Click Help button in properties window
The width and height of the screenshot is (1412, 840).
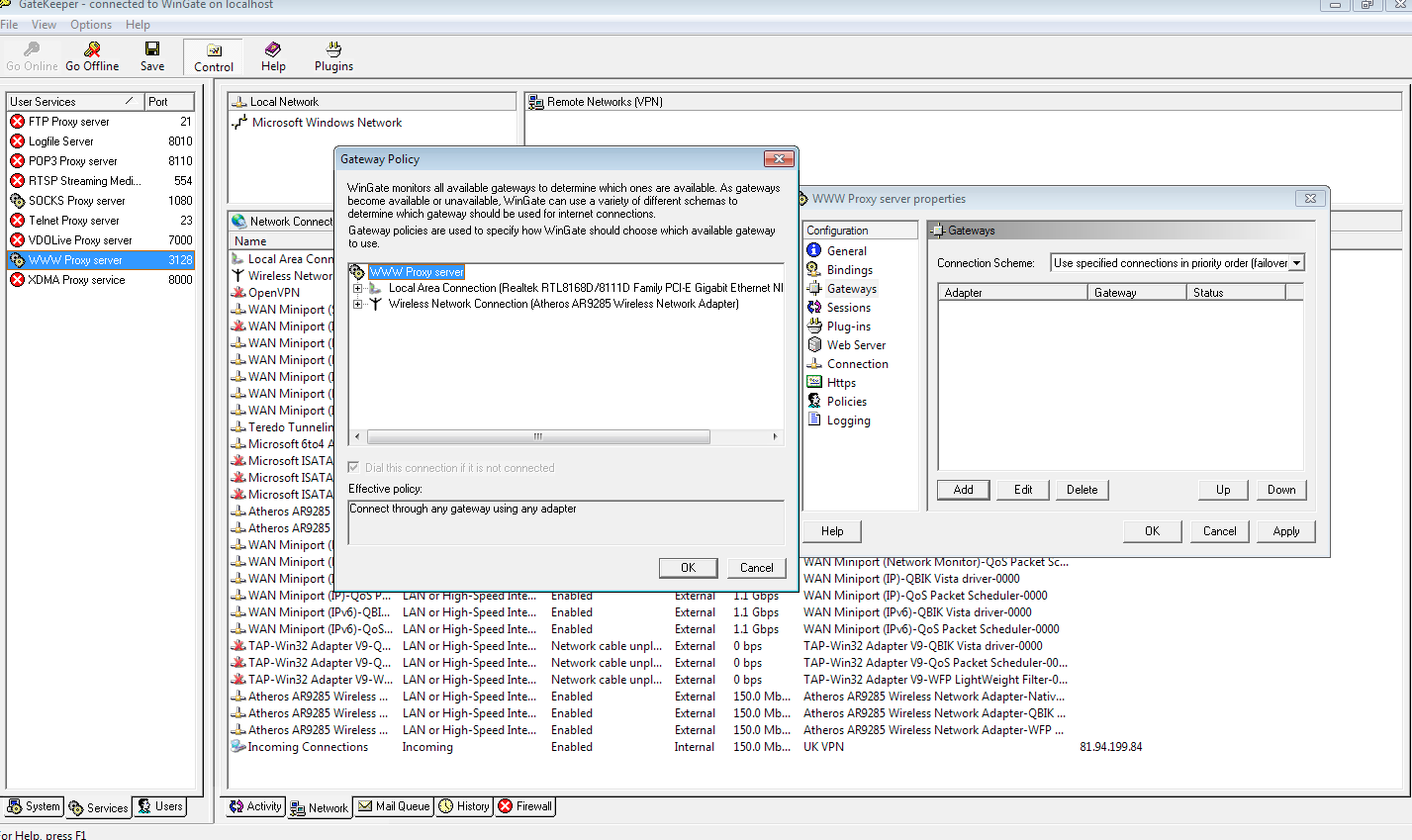click(832, 531)
